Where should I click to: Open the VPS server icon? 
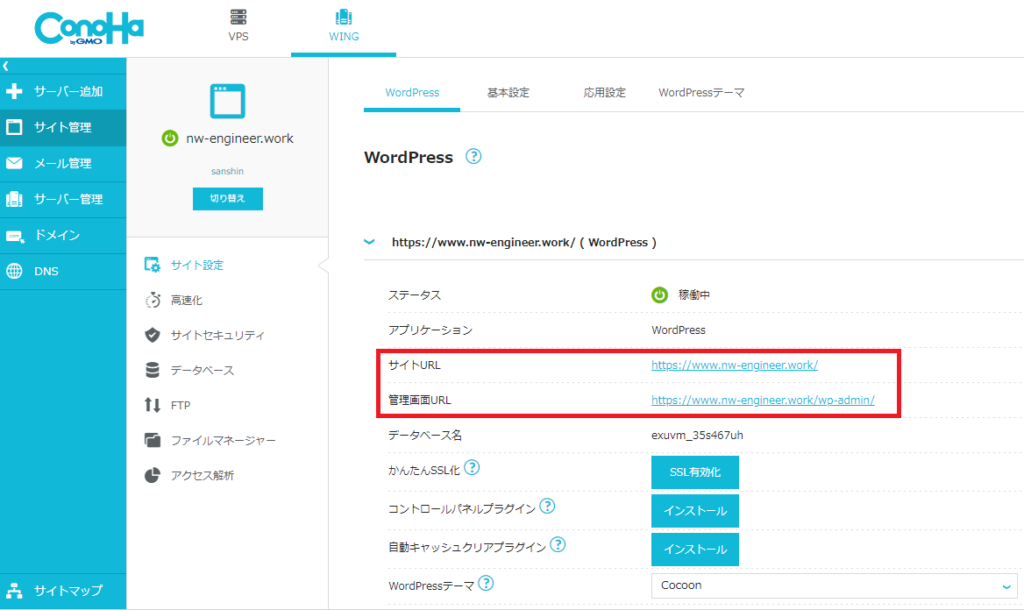pyautogui.click(x=238, y=16)
